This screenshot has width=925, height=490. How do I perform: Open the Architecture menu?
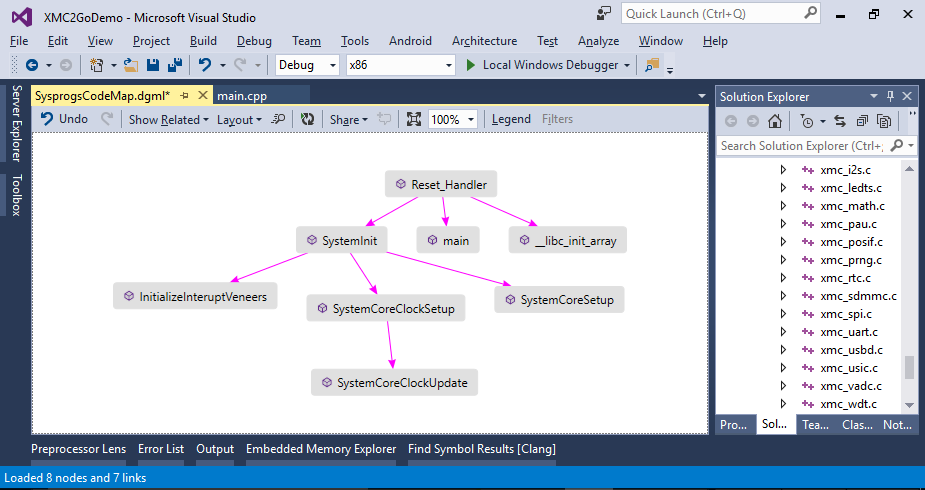coord(484,41)
